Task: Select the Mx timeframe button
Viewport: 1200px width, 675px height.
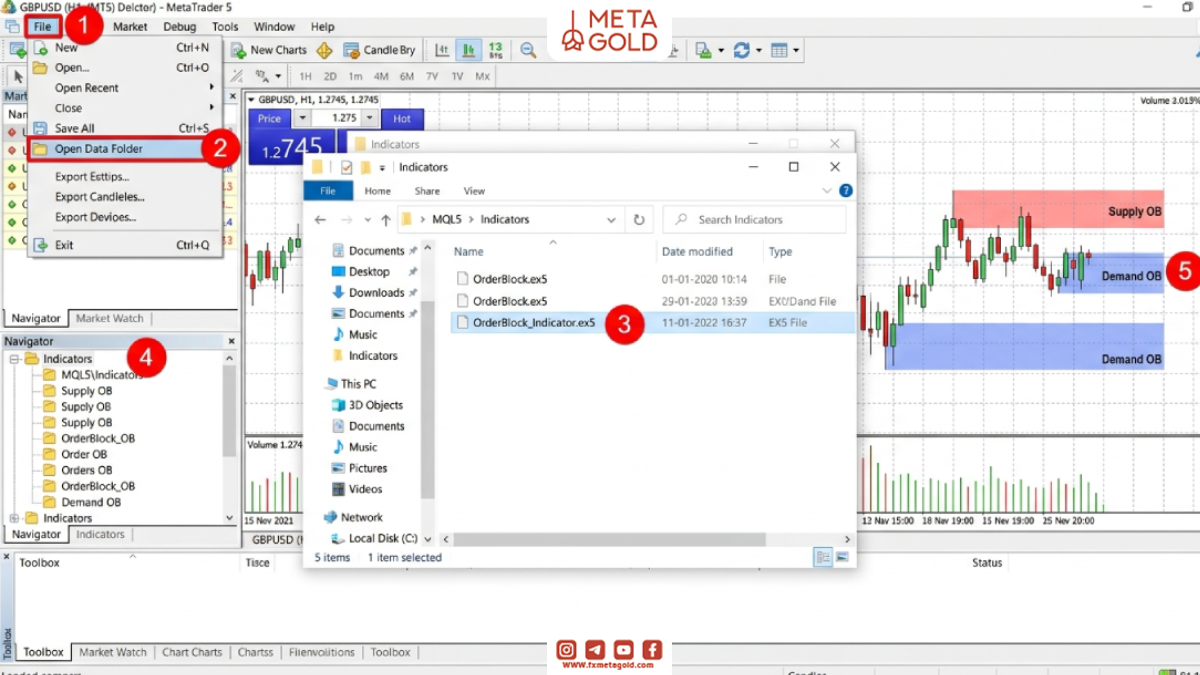Action: click(483, 76)
